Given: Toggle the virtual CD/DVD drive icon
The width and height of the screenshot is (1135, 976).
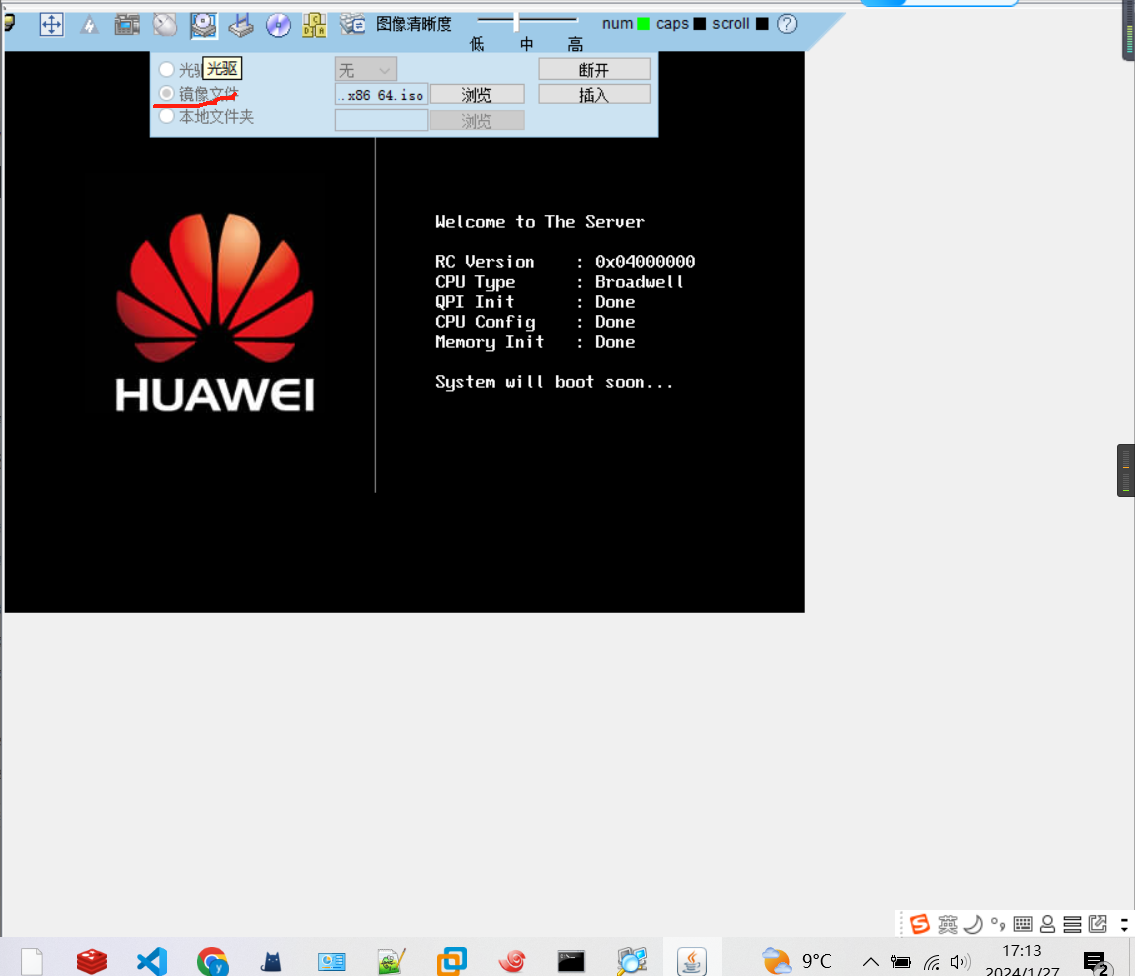Looking at the screenshot, I should [203, 25].
